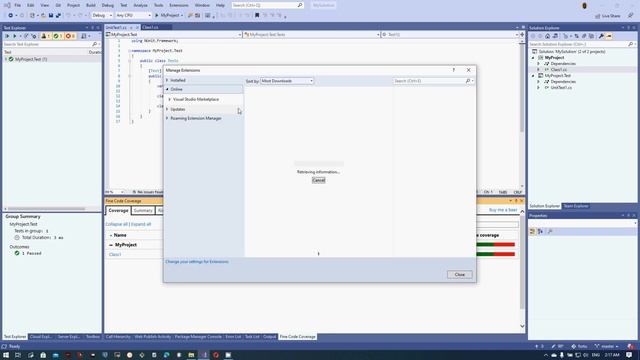Click Show All Files icon in Solution Explorer
Screen dimensions: 640x360
point(591,36)
